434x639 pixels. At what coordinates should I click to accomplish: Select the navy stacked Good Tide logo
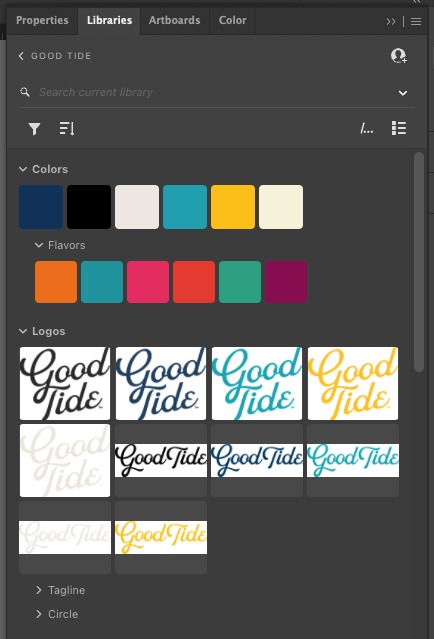161,383
